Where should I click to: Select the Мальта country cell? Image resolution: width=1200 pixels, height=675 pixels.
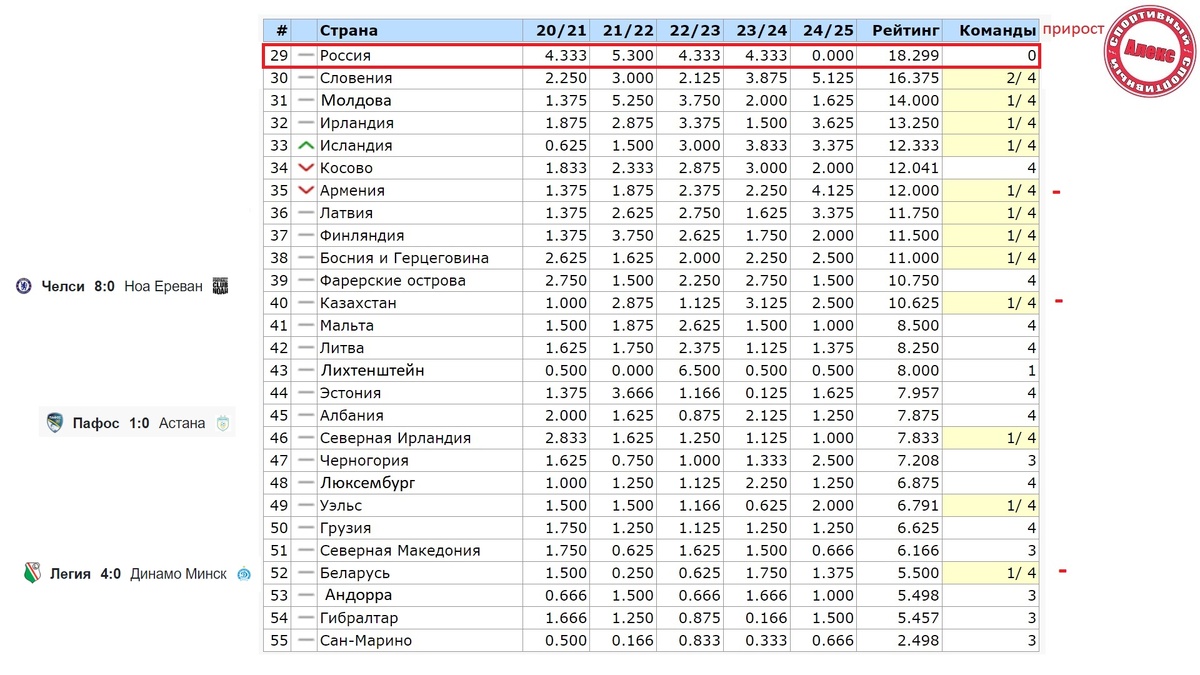click(x=420, y=325)
